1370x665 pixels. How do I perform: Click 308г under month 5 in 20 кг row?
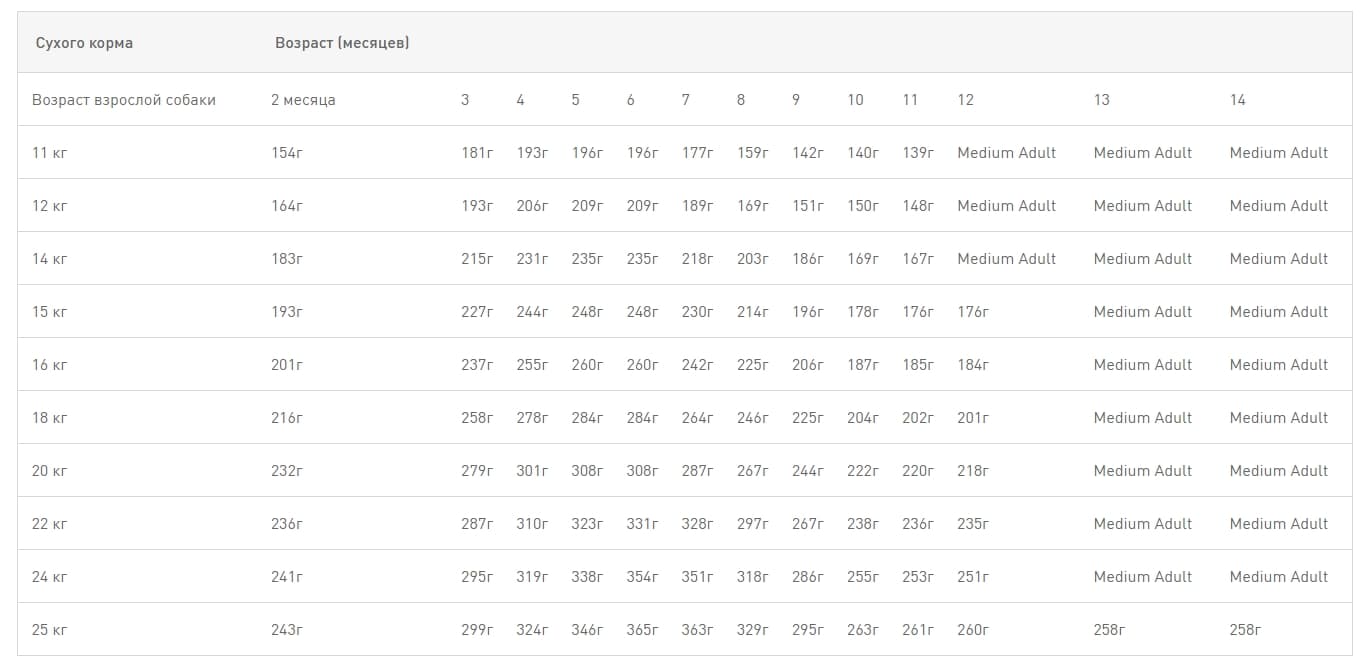[587, 471]
